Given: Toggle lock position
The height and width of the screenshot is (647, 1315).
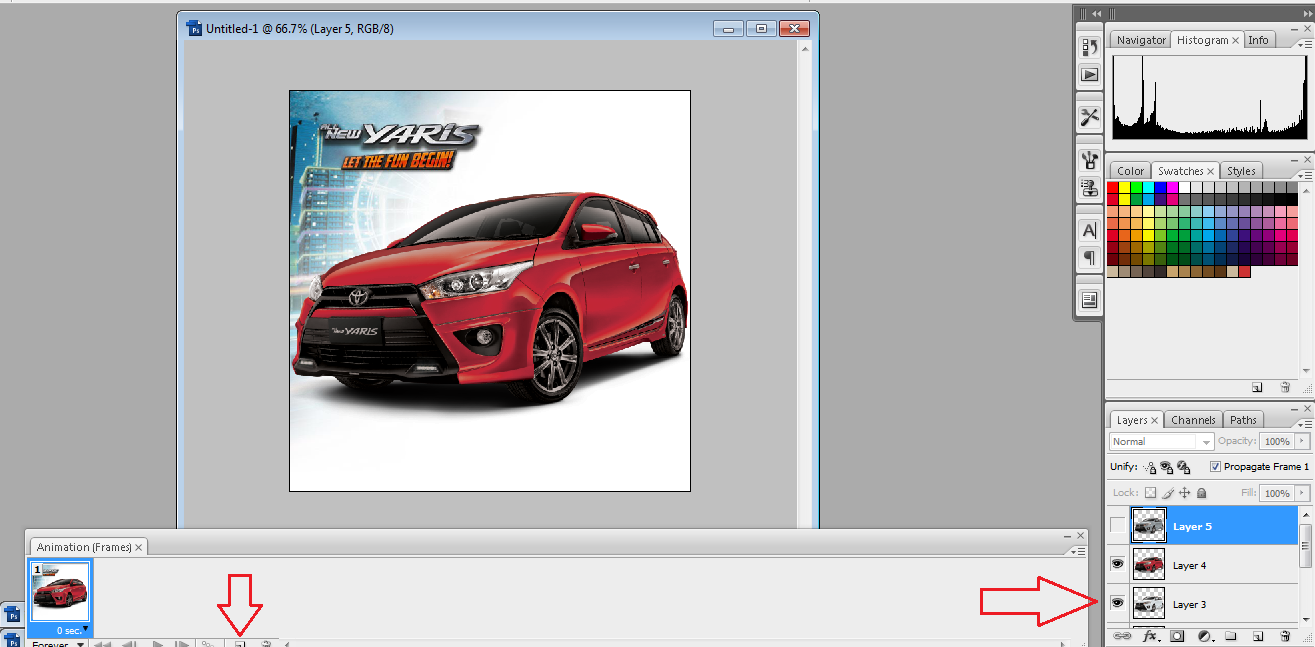Looking at the screenshot, I should [x=1184, y=493].
